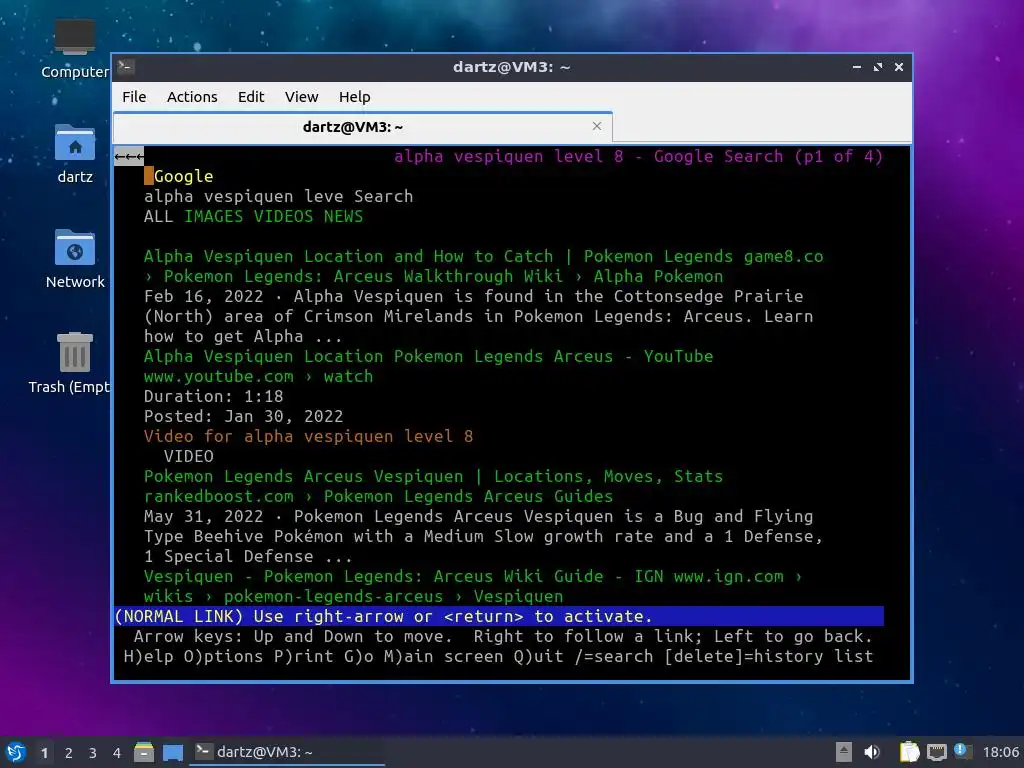Close the dartz@VM3 terminal tab
1024x768 pixels.
[596, 126]
